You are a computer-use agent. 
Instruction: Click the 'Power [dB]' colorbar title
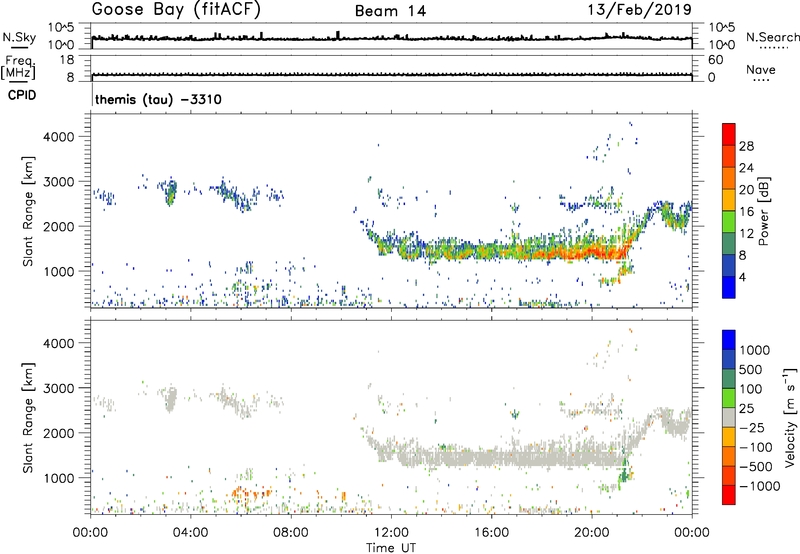pos(764,211)
